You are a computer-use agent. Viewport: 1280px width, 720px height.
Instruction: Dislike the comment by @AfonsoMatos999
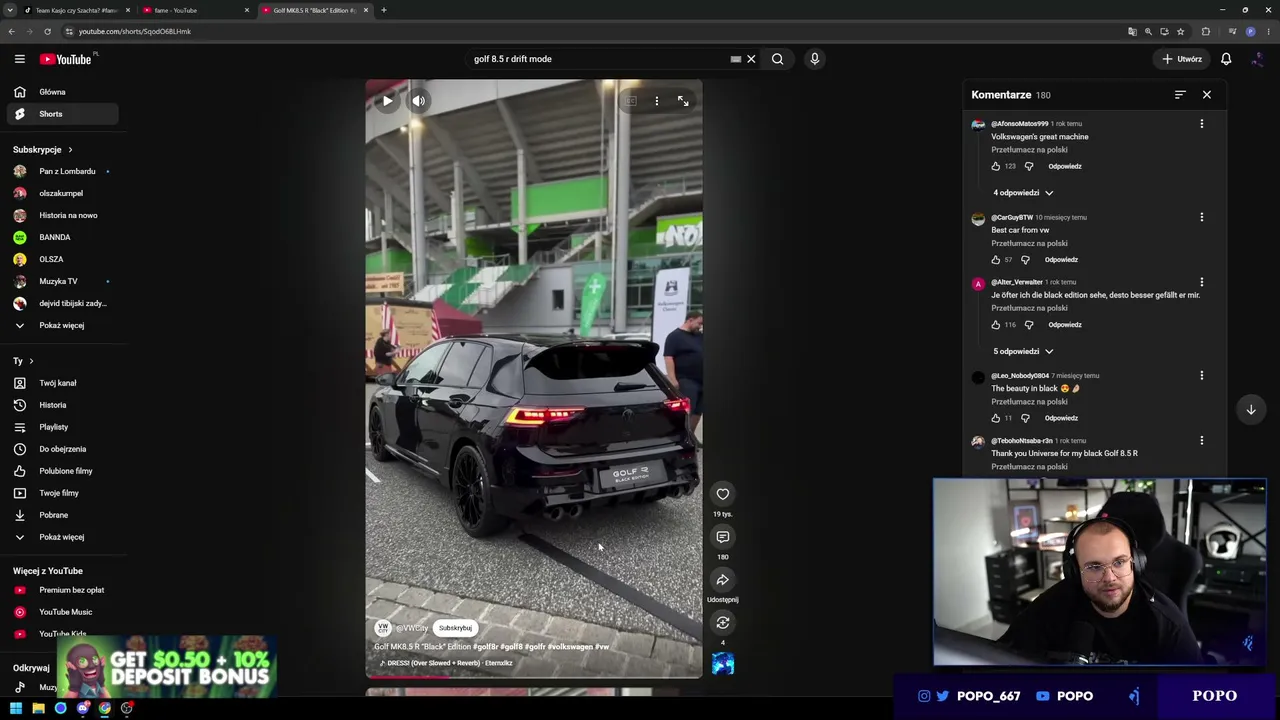coord(1029,166)
